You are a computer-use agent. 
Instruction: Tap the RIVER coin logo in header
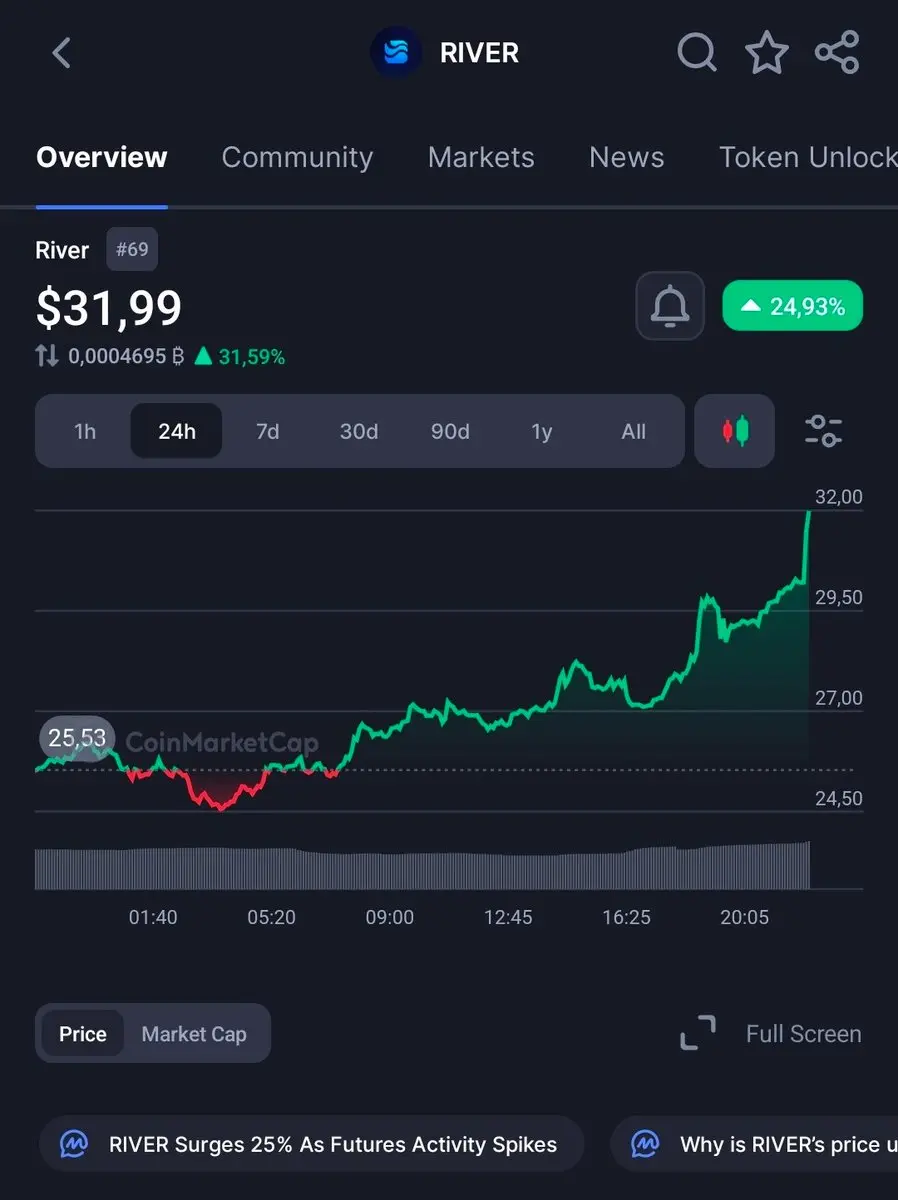point(396,53)
